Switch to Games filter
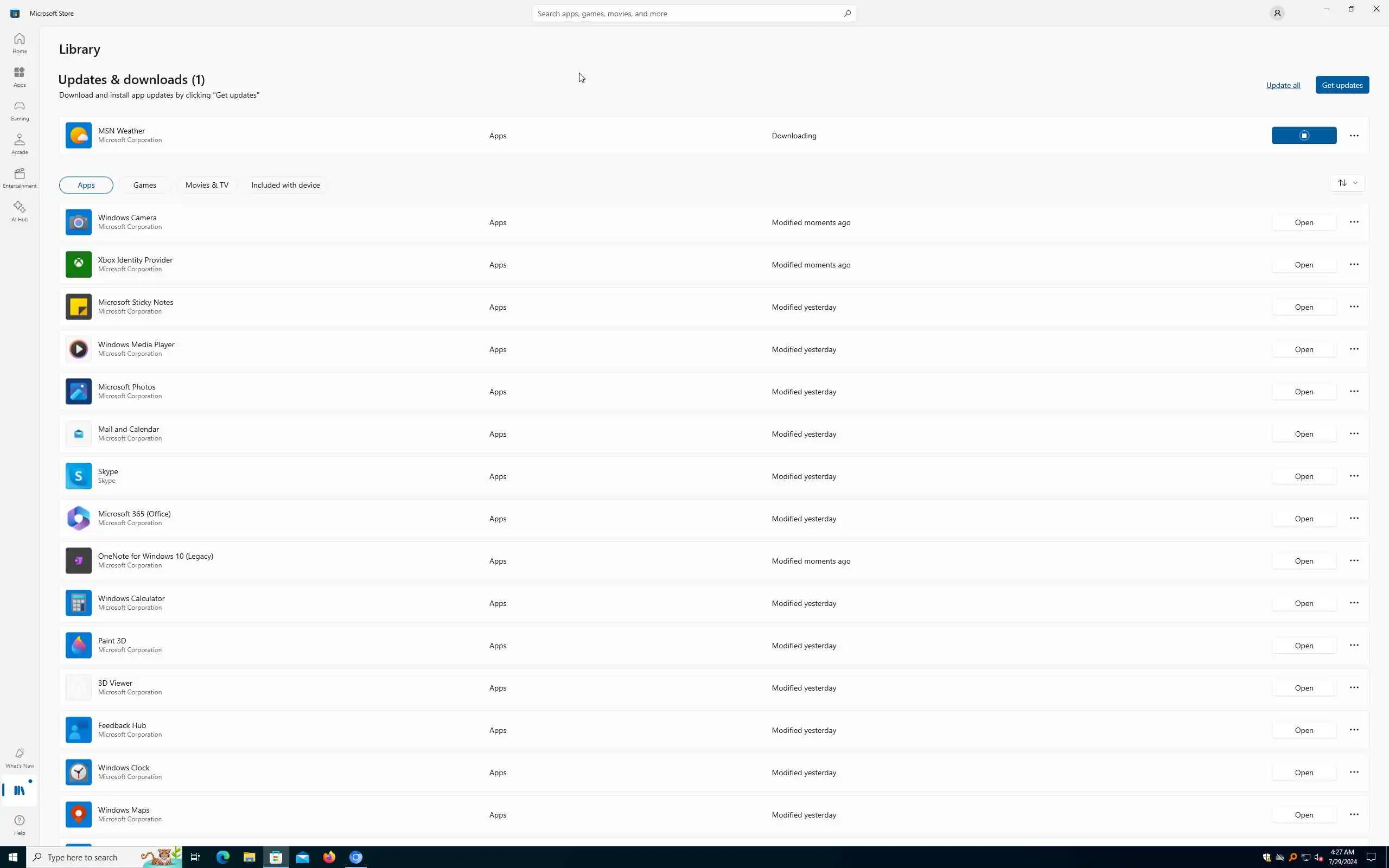The width and height of the screenshot is (1389, 868). pos(145,185)
